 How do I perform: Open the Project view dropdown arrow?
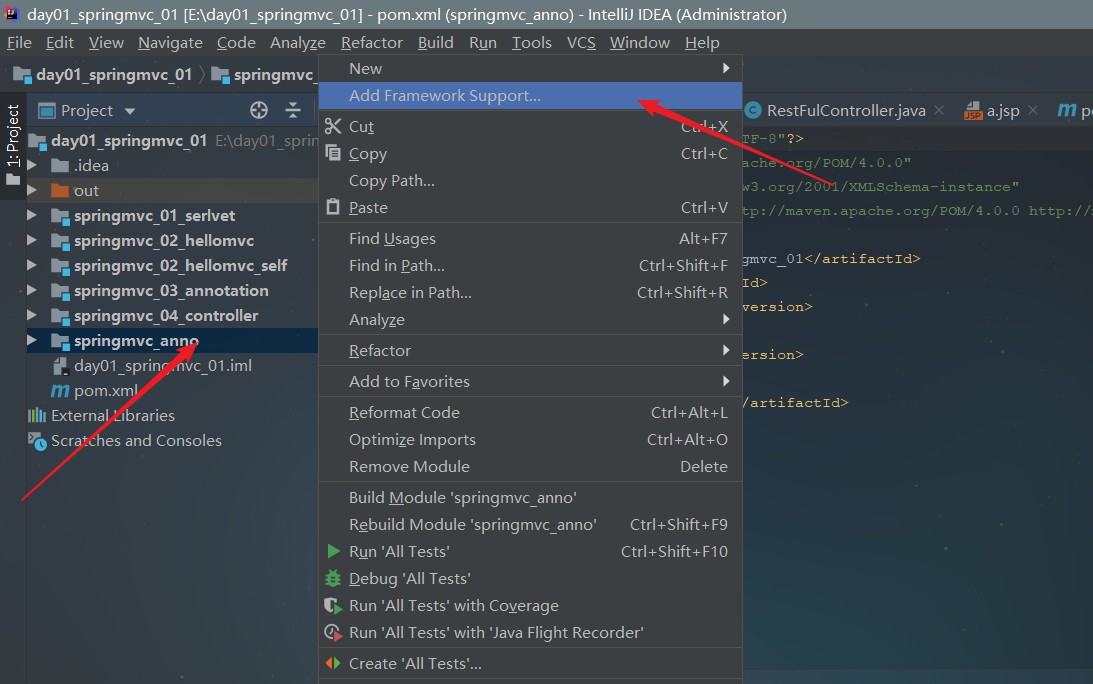pos(130,111)
